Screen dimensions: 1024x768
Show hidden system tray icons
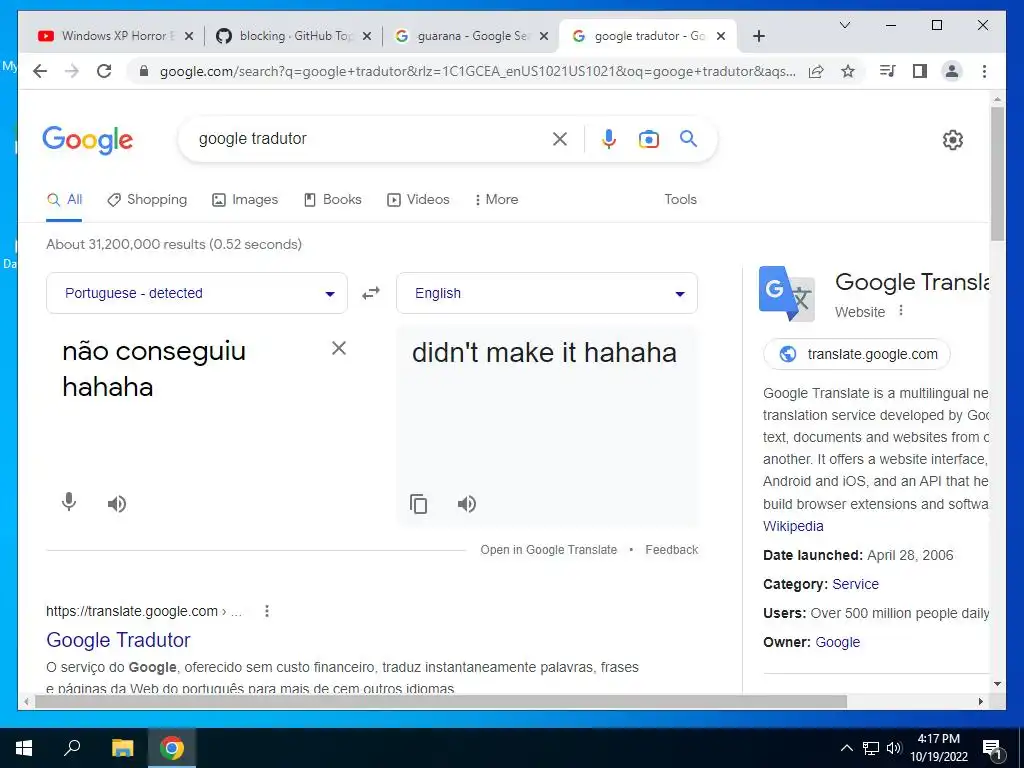tap(846, 748)
